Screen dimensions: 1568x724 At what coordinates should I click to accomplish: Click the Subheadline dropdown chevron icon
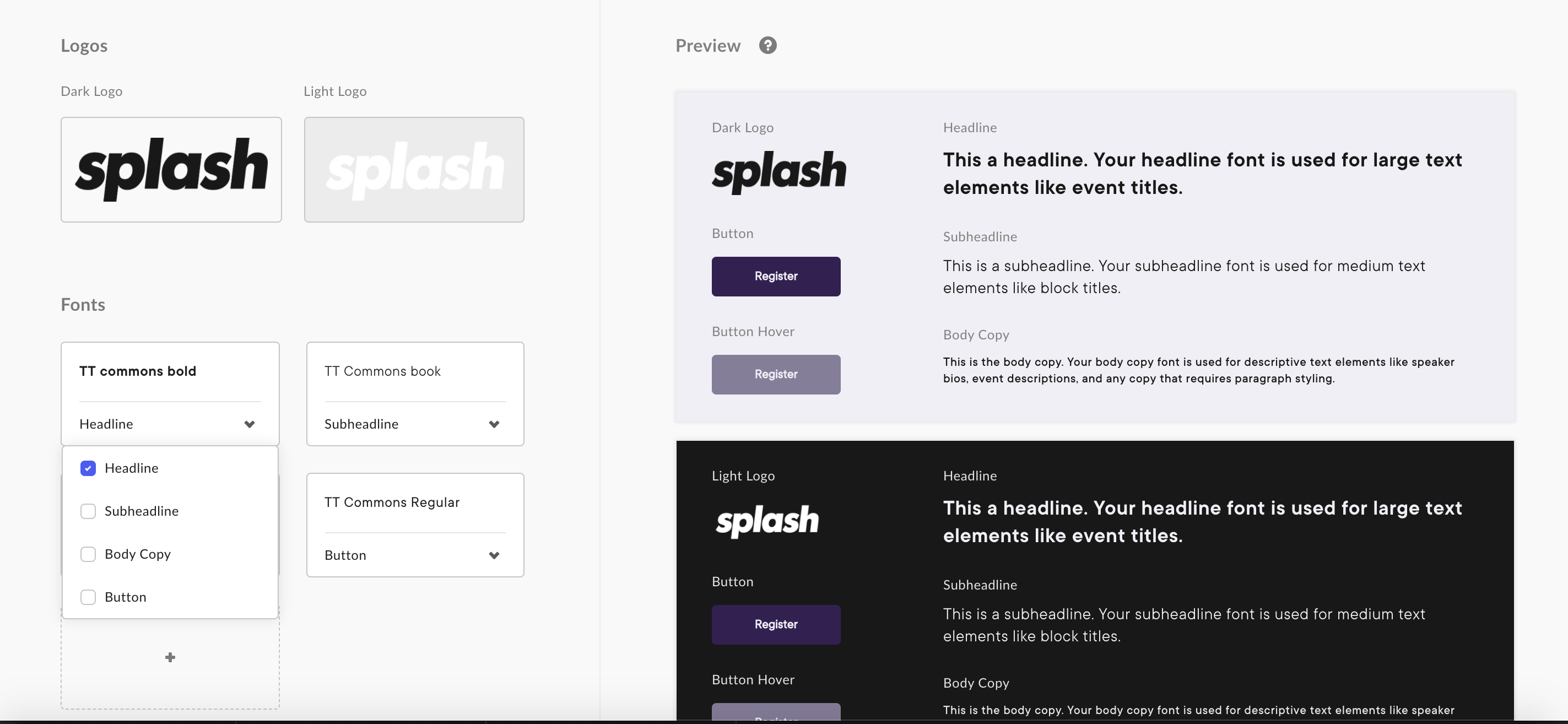pyautogui.click(x=494, y=424)
